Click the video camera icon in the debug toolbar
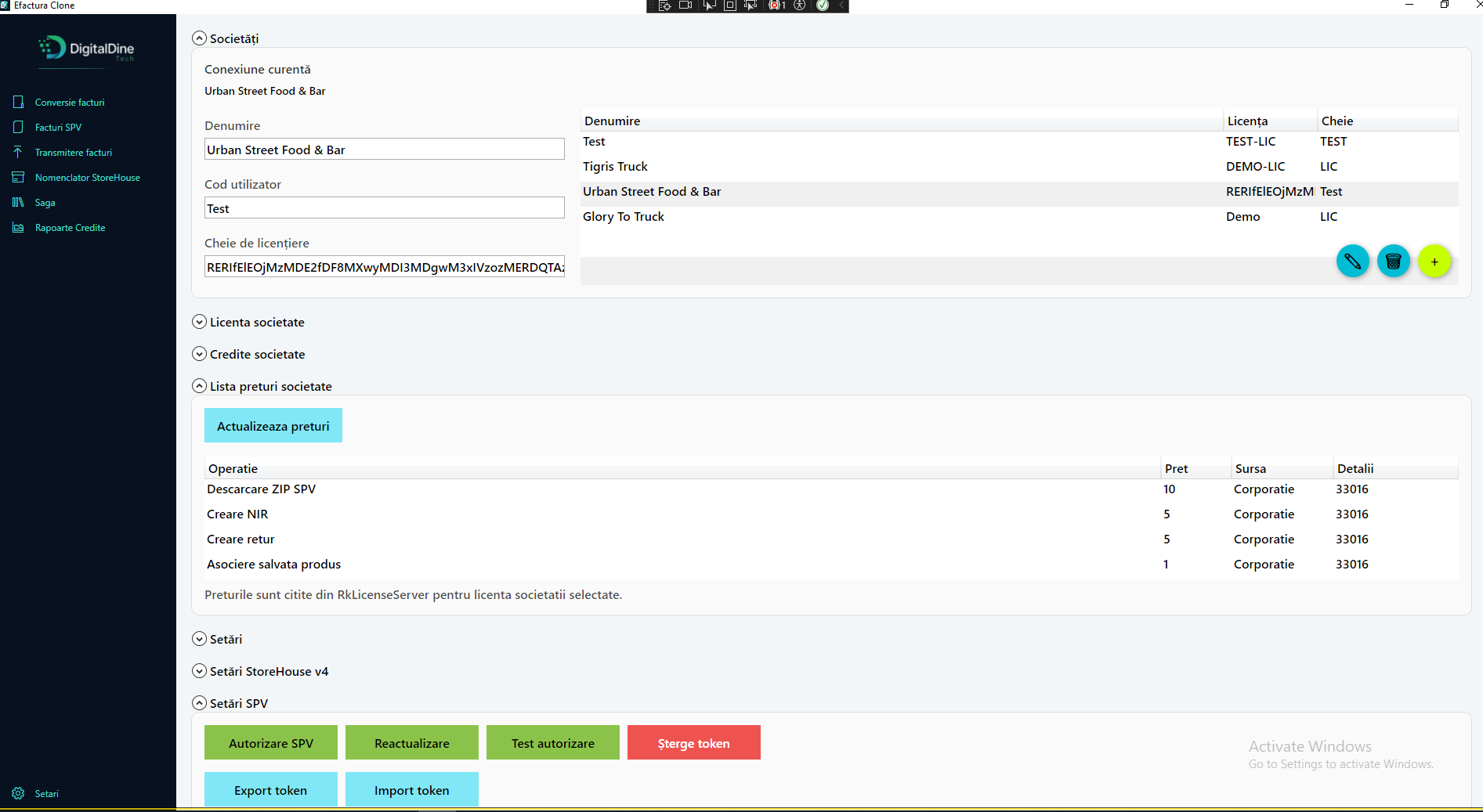This screenshot has width=1483, height=812. click(x=685, y=5)
